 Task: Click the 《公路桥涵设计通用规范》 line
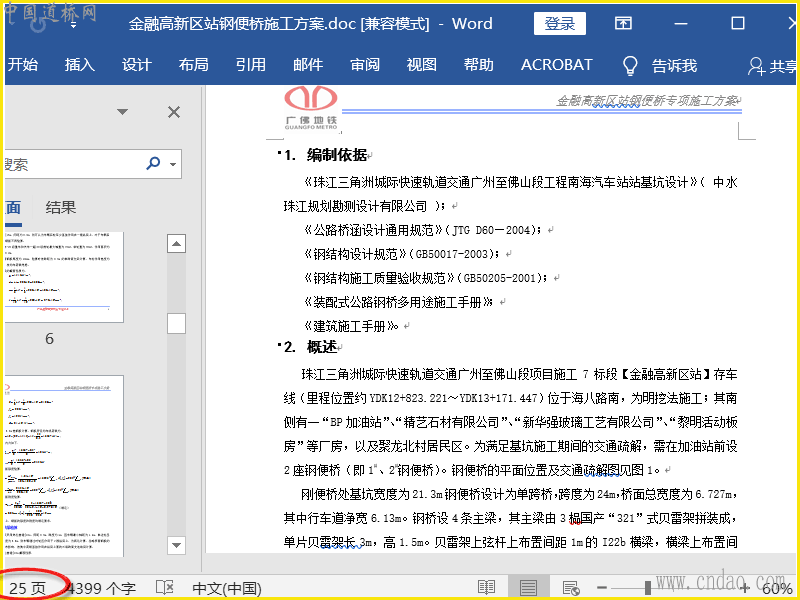(423, 230)
